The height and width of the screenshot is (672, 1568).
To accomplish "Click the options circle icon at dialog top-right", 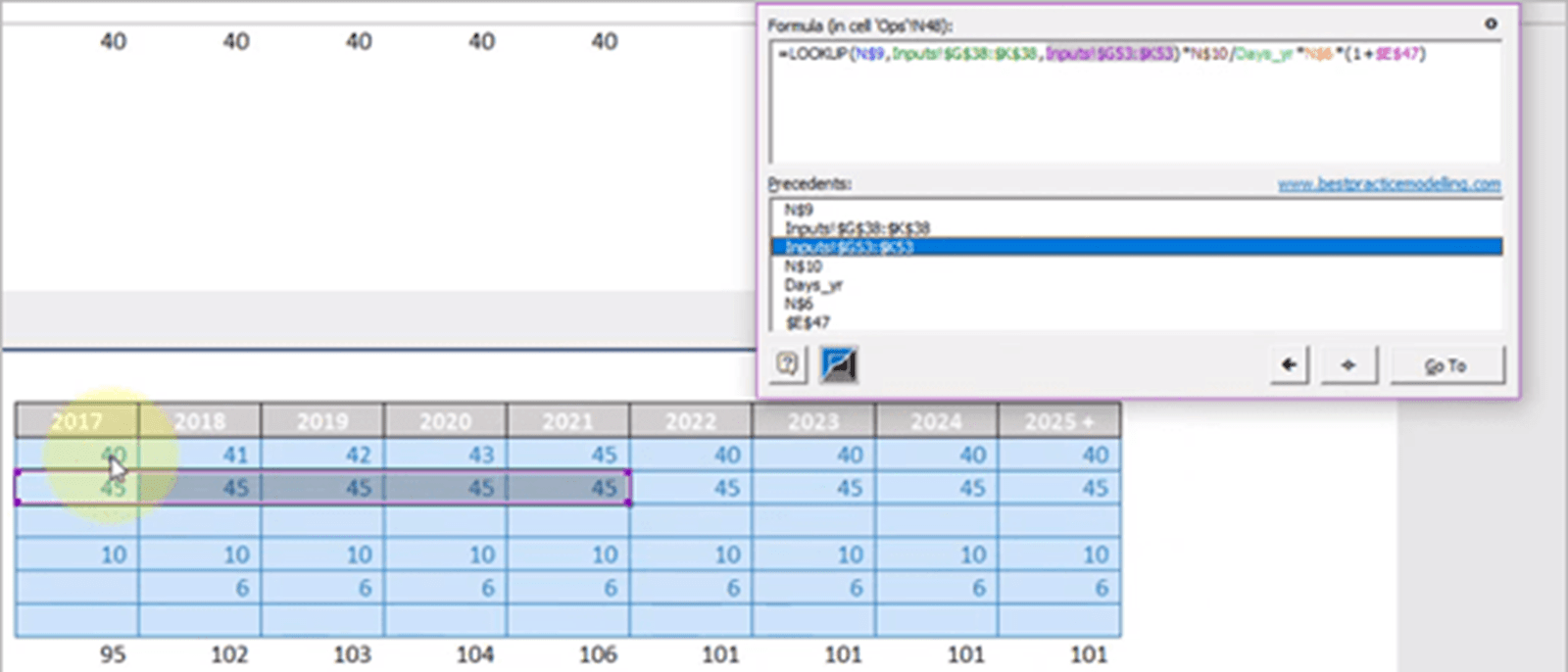I will pos(1491,24).
